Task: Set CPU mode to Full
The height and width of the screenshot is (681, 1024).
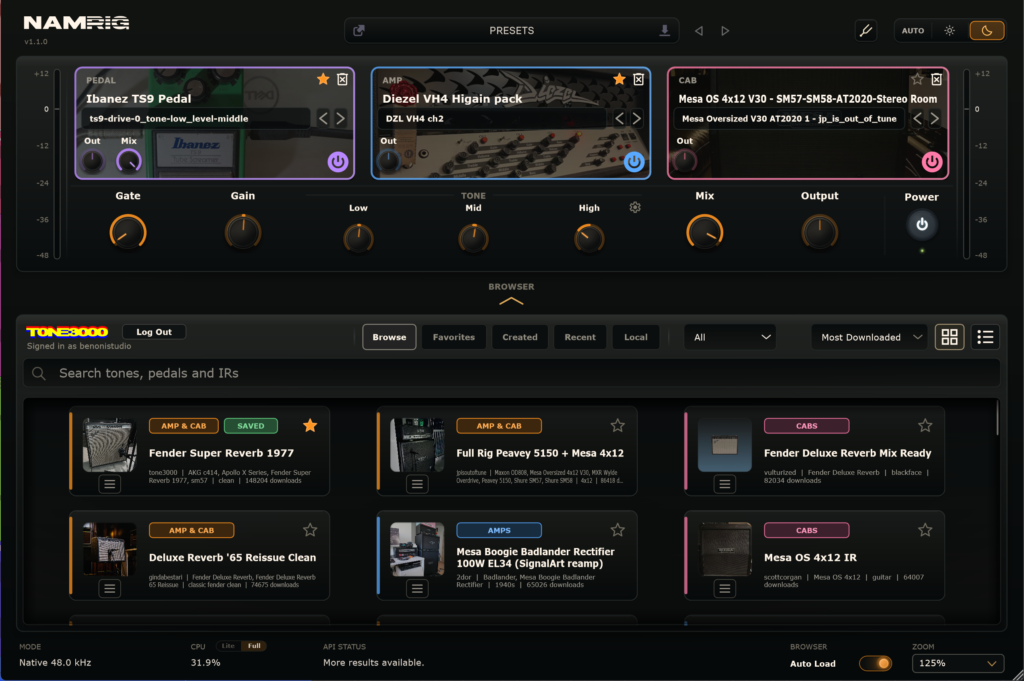Action: pyautogui.click(x=254, y=646)
